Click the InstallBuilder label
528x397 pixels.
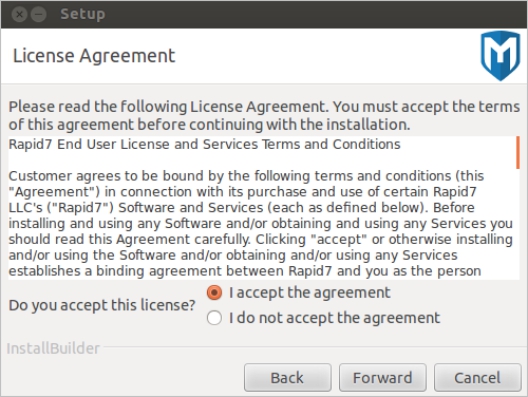point(53,349)
